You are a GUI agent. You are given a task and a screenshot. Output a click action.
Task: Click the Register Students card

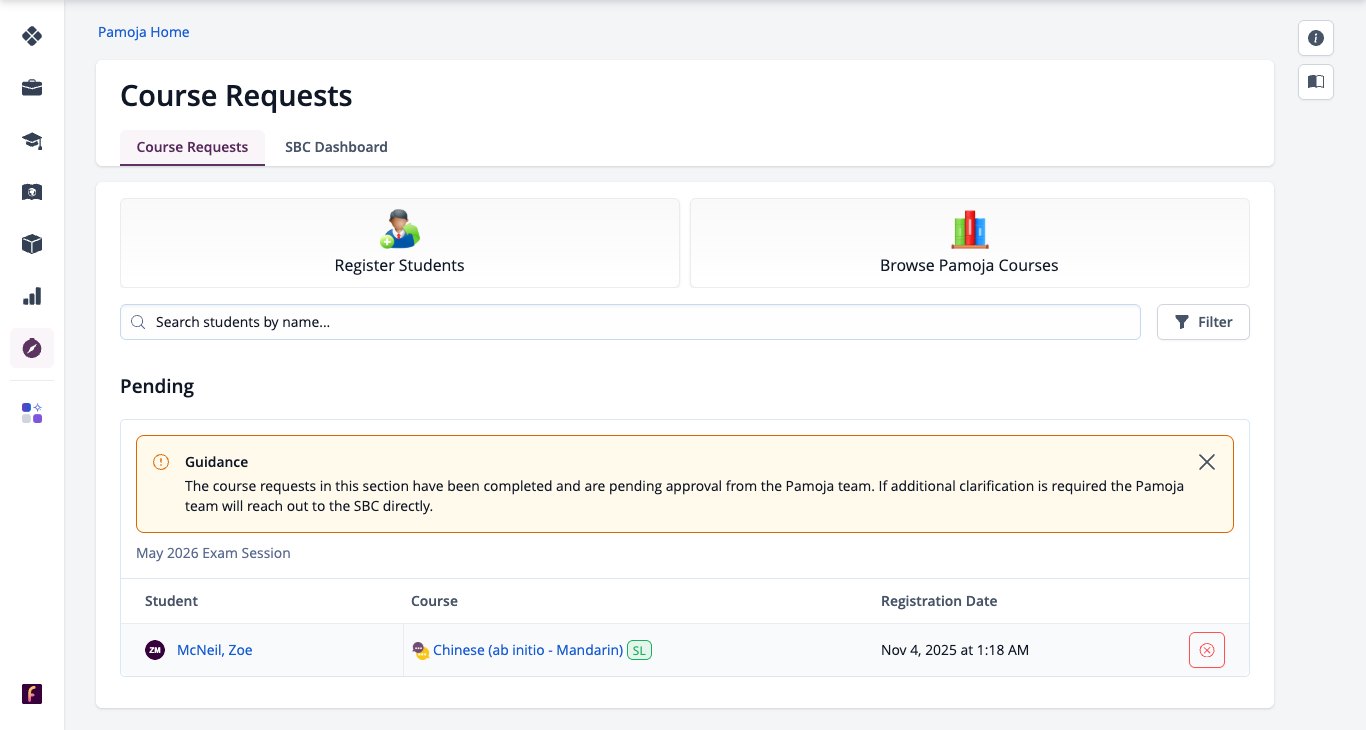[x=400, y=243]
